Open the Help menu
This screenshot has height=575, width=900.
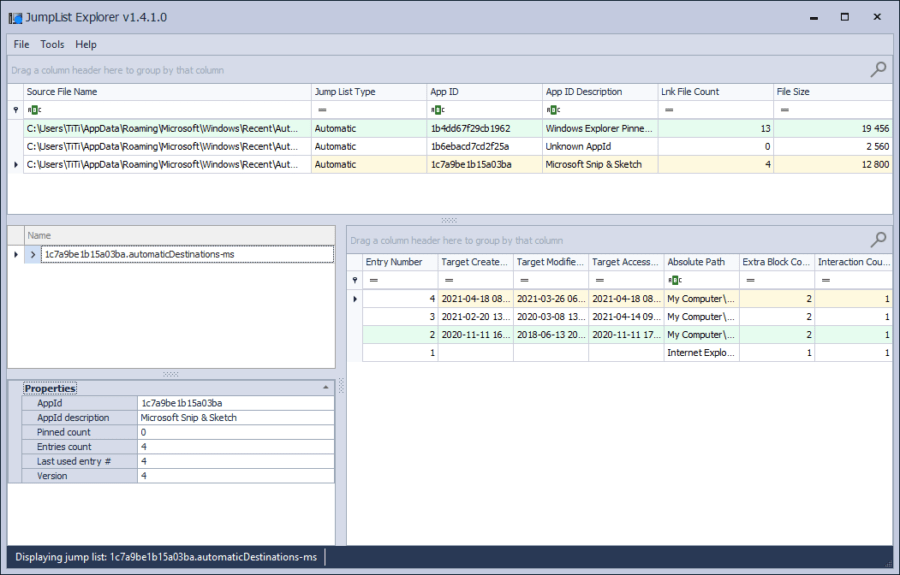coord(86,44)
